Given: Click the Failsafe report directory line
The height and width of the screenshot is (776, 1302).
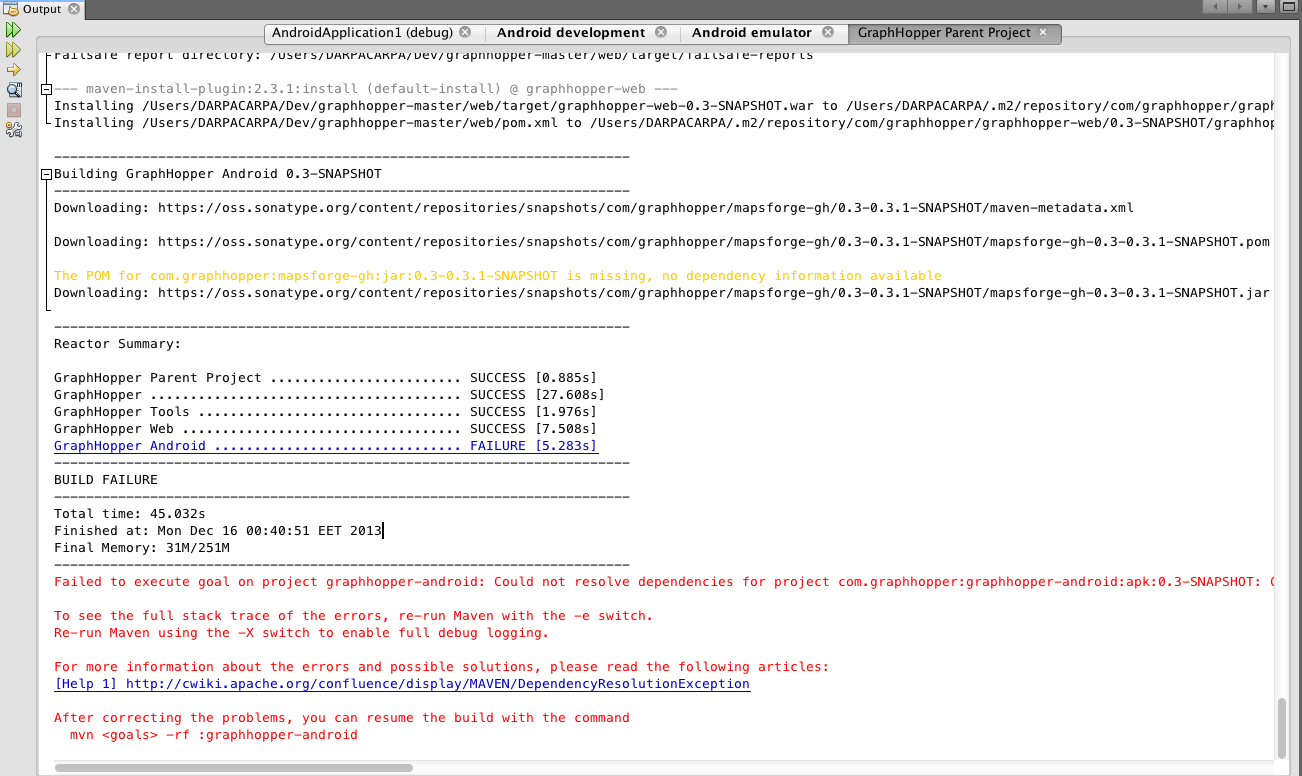Looking at the screenshot, I should [434, 55].
